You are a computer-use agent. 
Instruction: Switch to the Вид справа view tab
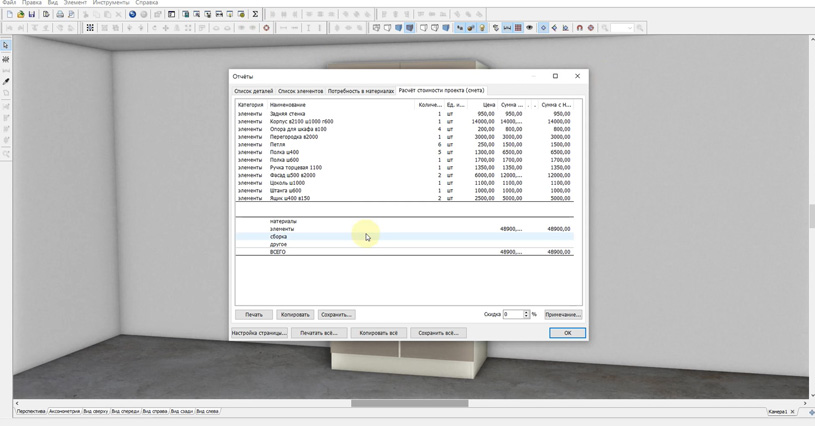tap(155, 411)
